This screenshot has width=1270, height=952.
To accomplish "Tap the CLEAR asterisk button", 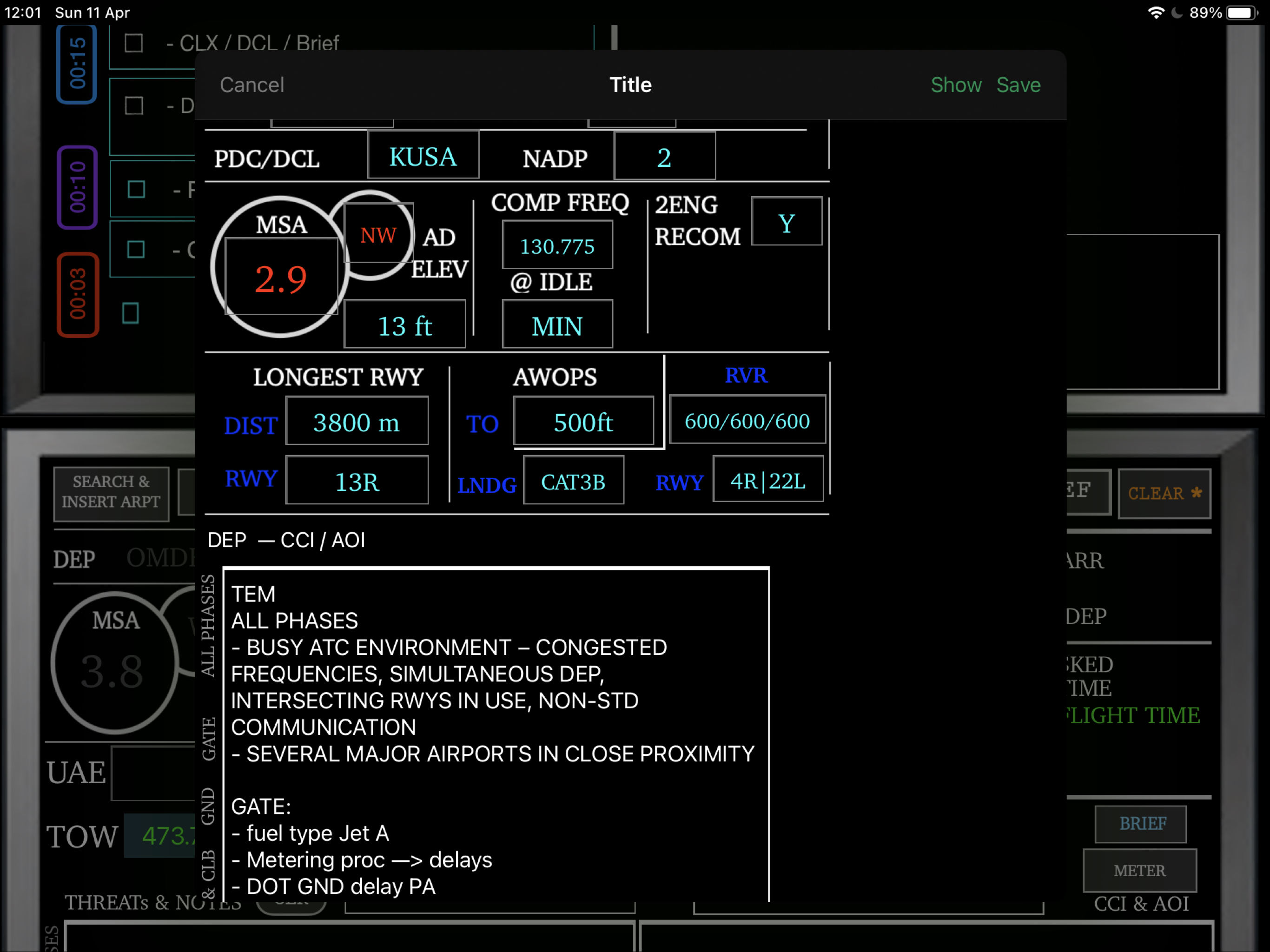I will tap(1164, 493).
